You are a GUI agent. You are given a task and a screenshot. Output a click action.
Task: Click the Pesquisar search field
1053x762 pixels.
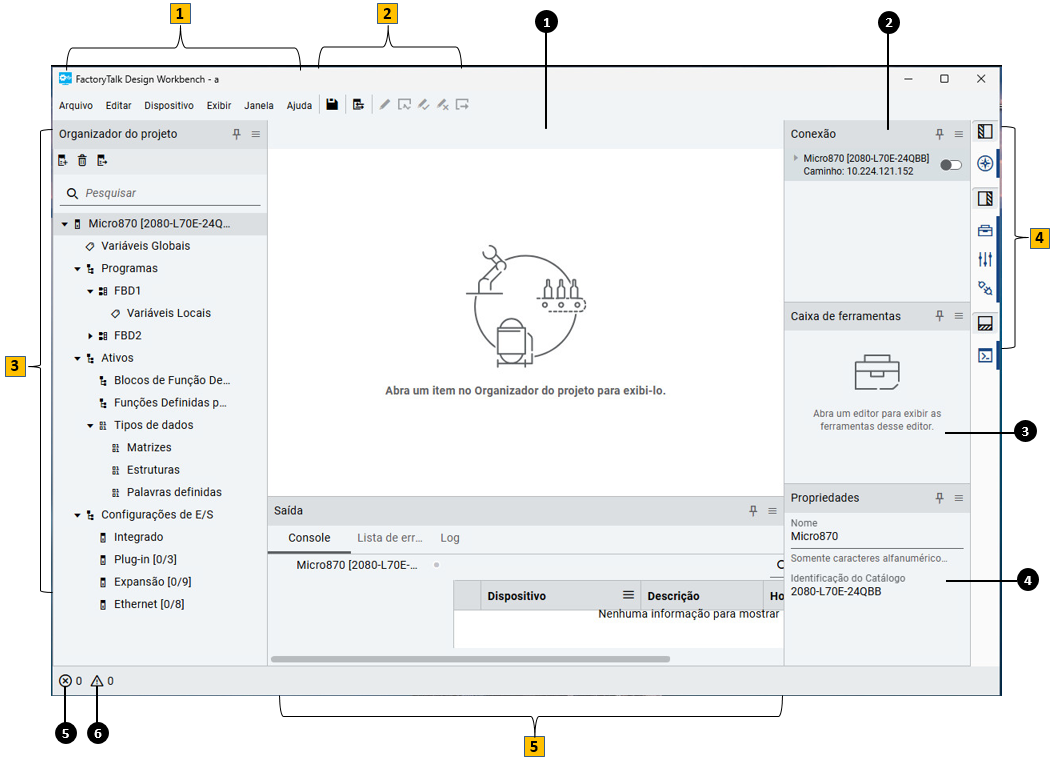click(x=160, y=193)
